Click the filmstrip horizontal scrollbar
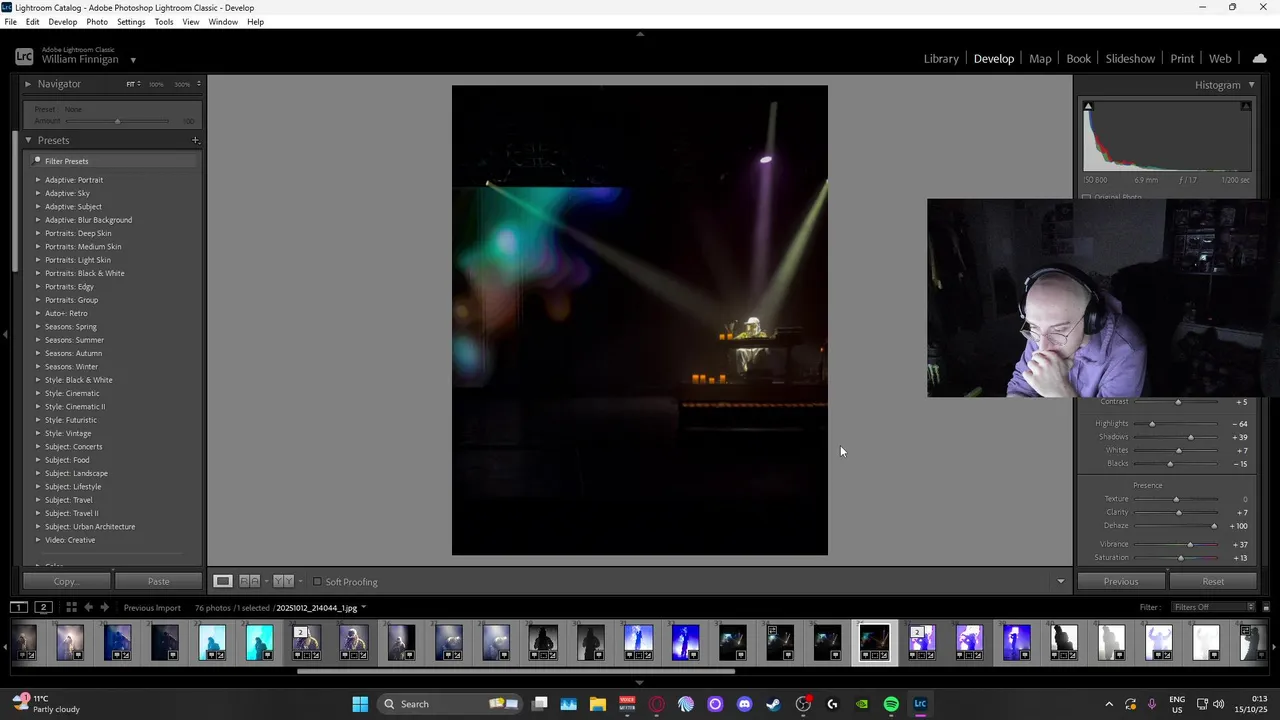1280x720 pixels. click(x=516, y=671)
